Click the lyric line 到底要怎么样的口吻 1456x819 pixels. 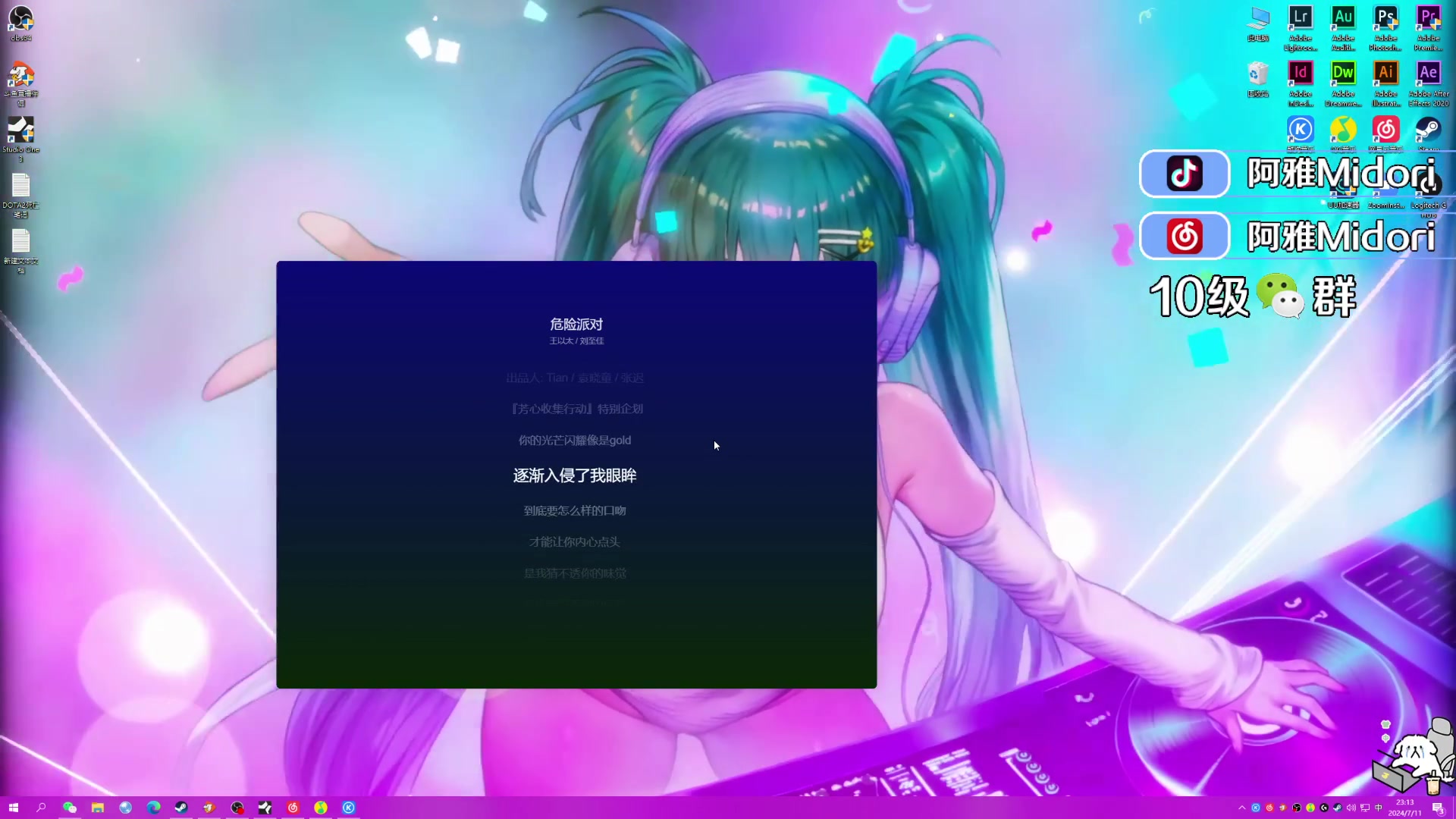click(575, 511)
